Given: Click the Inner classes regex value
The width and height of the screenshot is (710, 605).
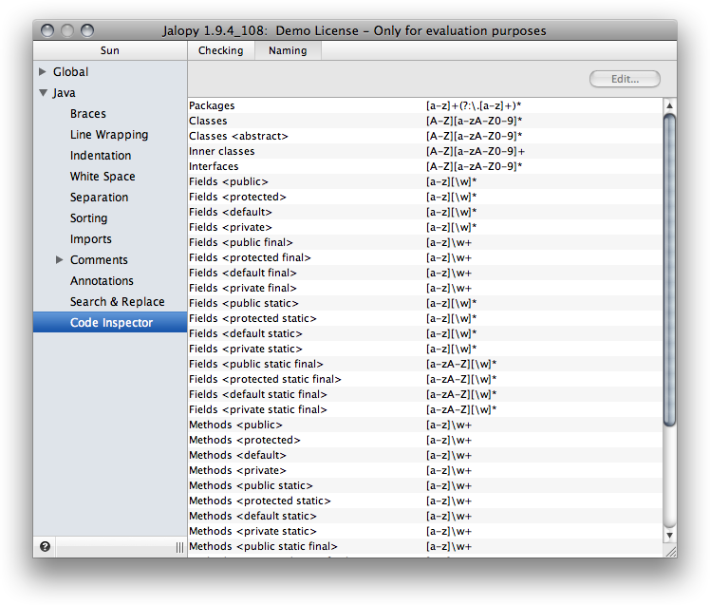Looking at the screenshot, I should point(475,151).
